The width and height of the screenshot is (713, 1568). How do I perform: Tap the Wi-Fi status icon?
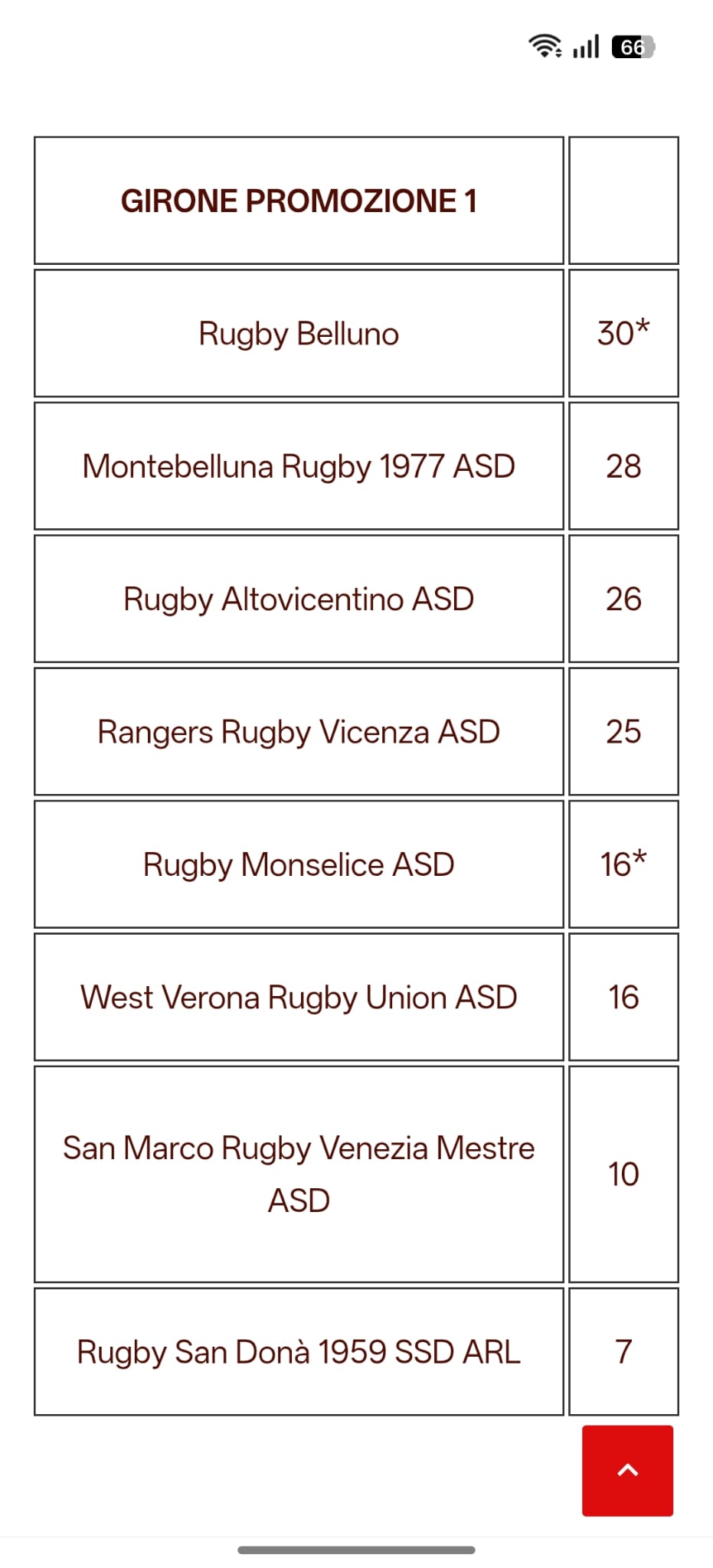[x=545, y=47]
